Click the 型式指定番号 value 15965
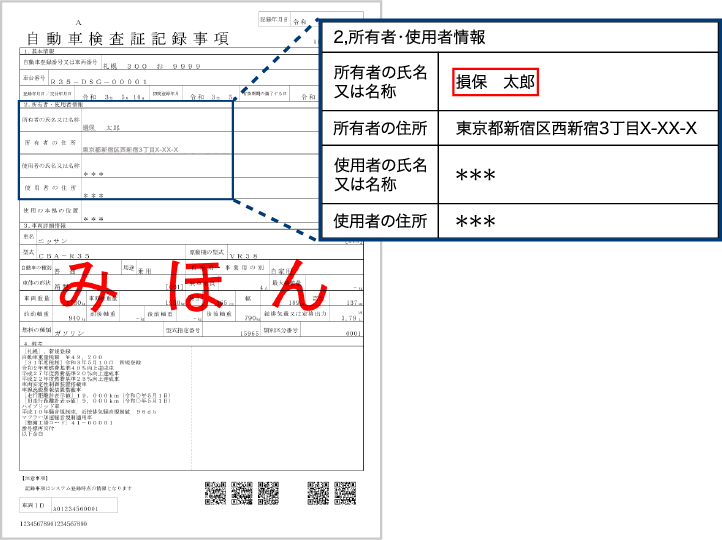Screen dimensions: 722x540 (x=250, y=333)
